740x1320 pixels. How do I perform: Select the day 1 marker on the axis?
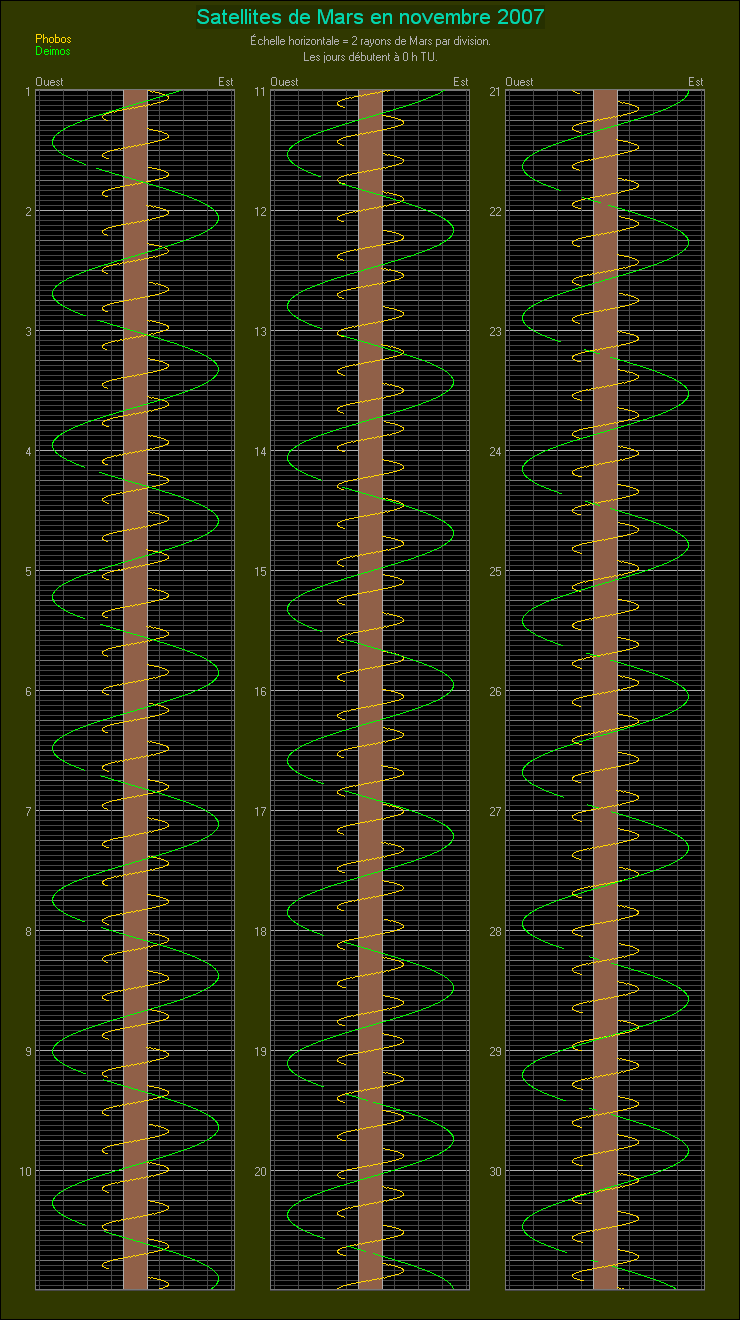point(27,92)
